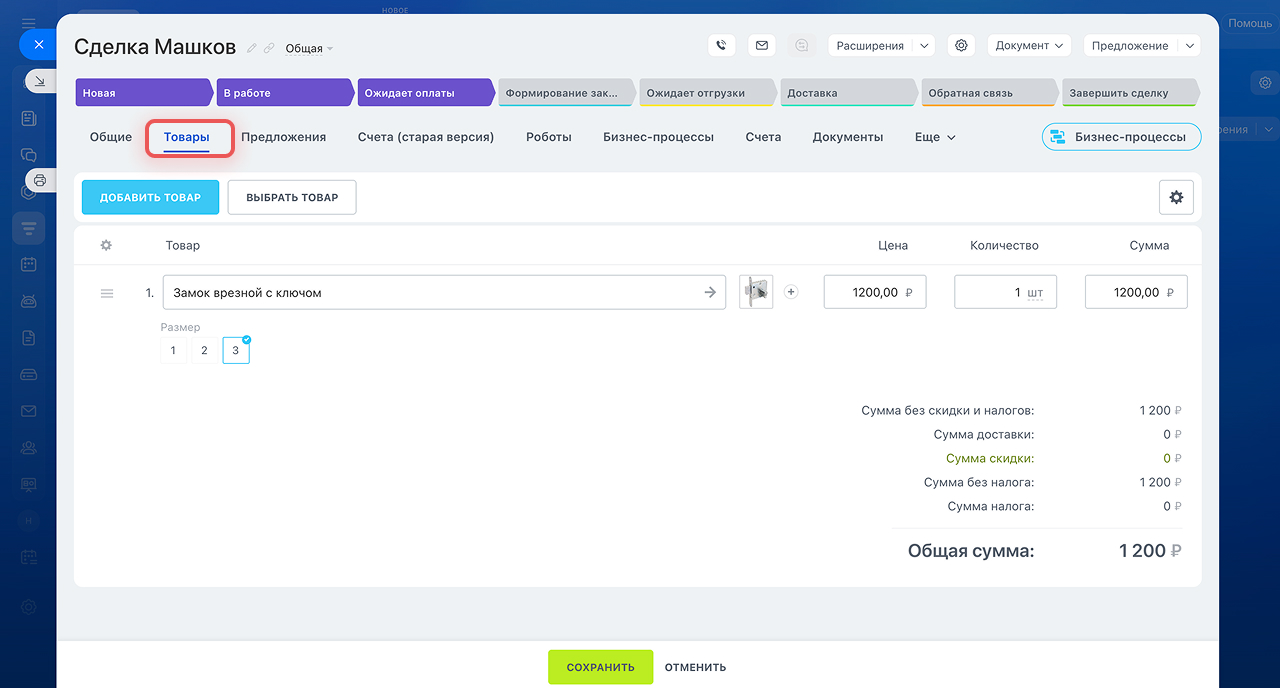Click the ДОБАВИТЬ ТОВАР button
Screen dimensions: 1280x688
coord(150,198)
